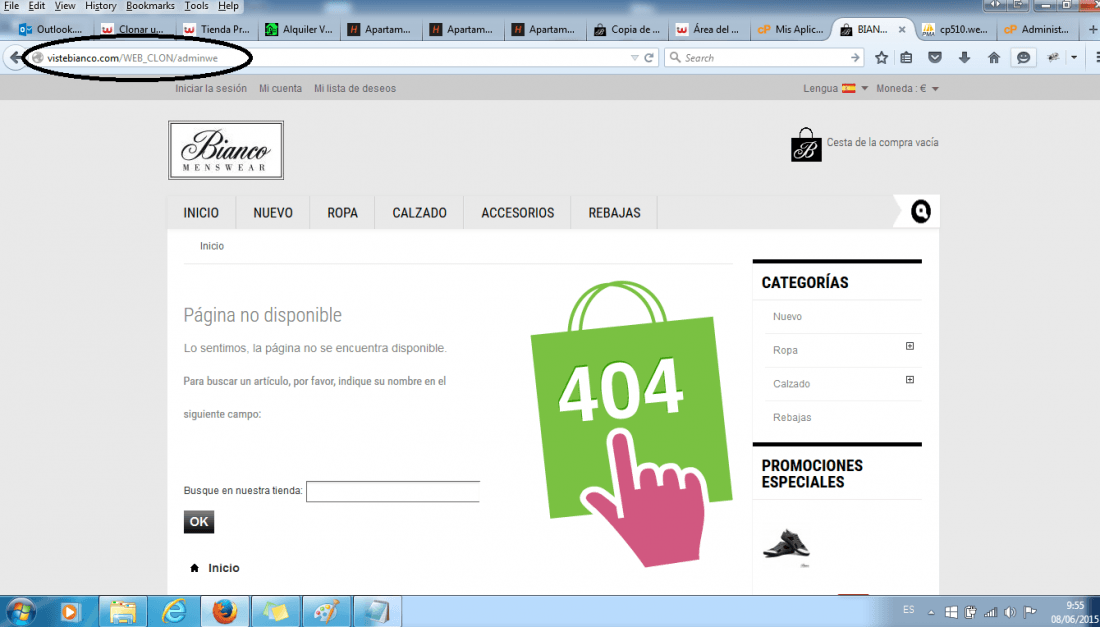The width and height of the screenshot is (1100, 627).
Task: Go to INICIO in the navigation
Action: (201, 213)
